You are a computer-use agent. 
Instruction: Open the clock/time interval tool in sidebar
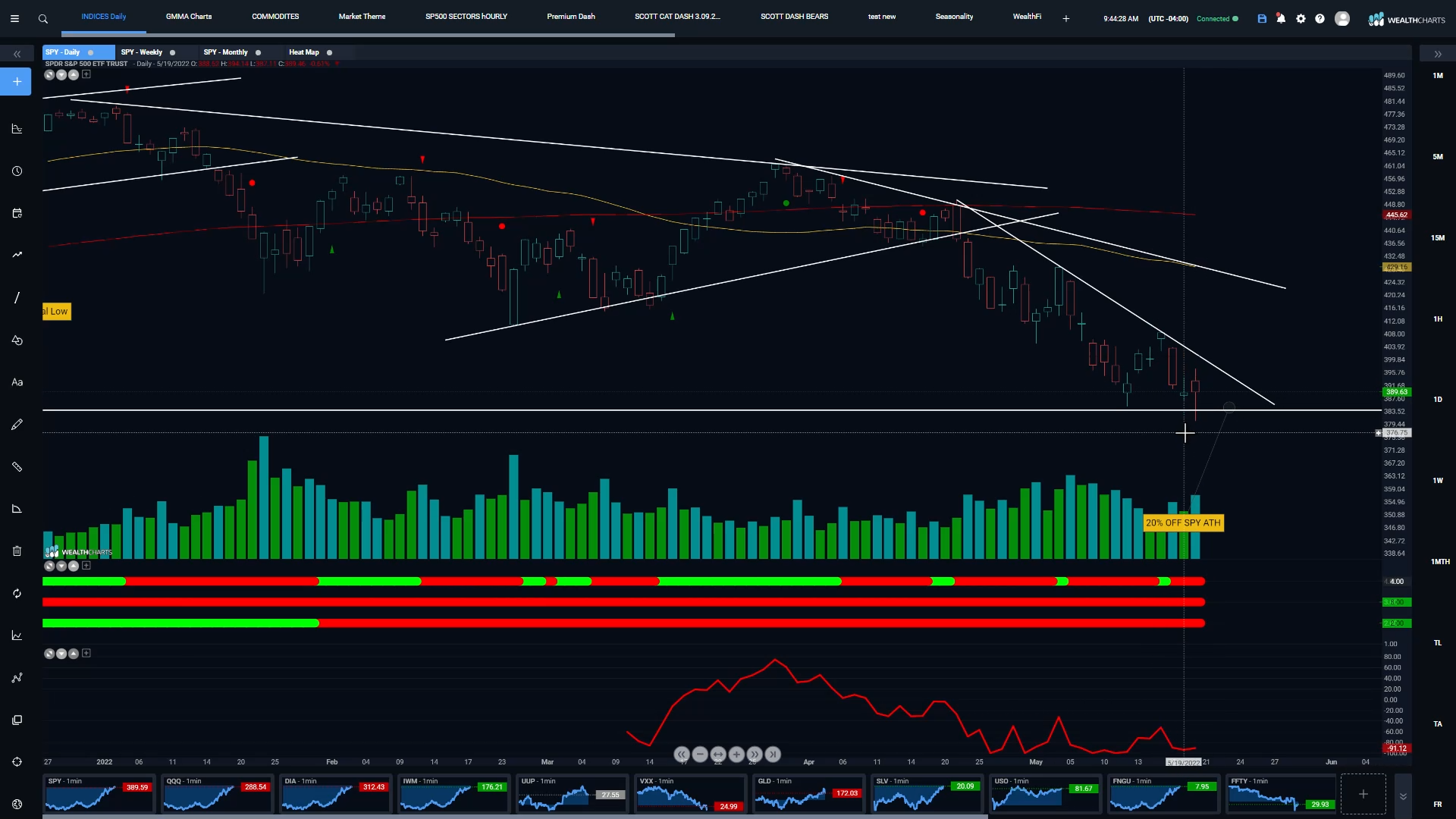(17, 171)
